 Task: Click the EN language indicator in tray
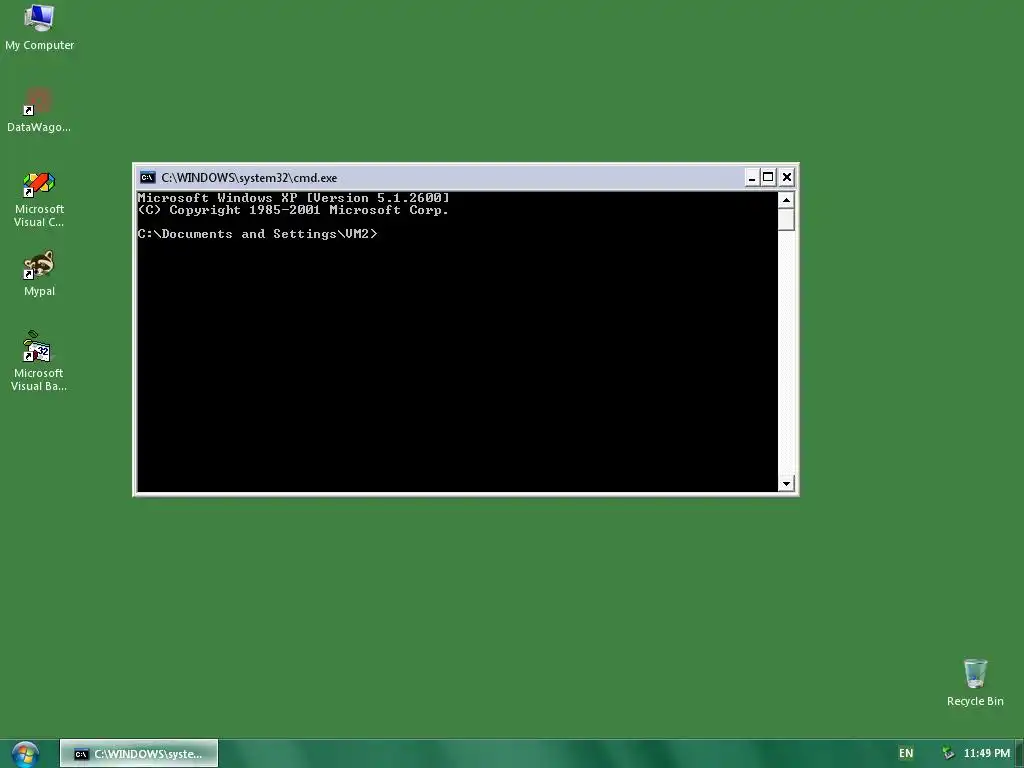[906, 753]
